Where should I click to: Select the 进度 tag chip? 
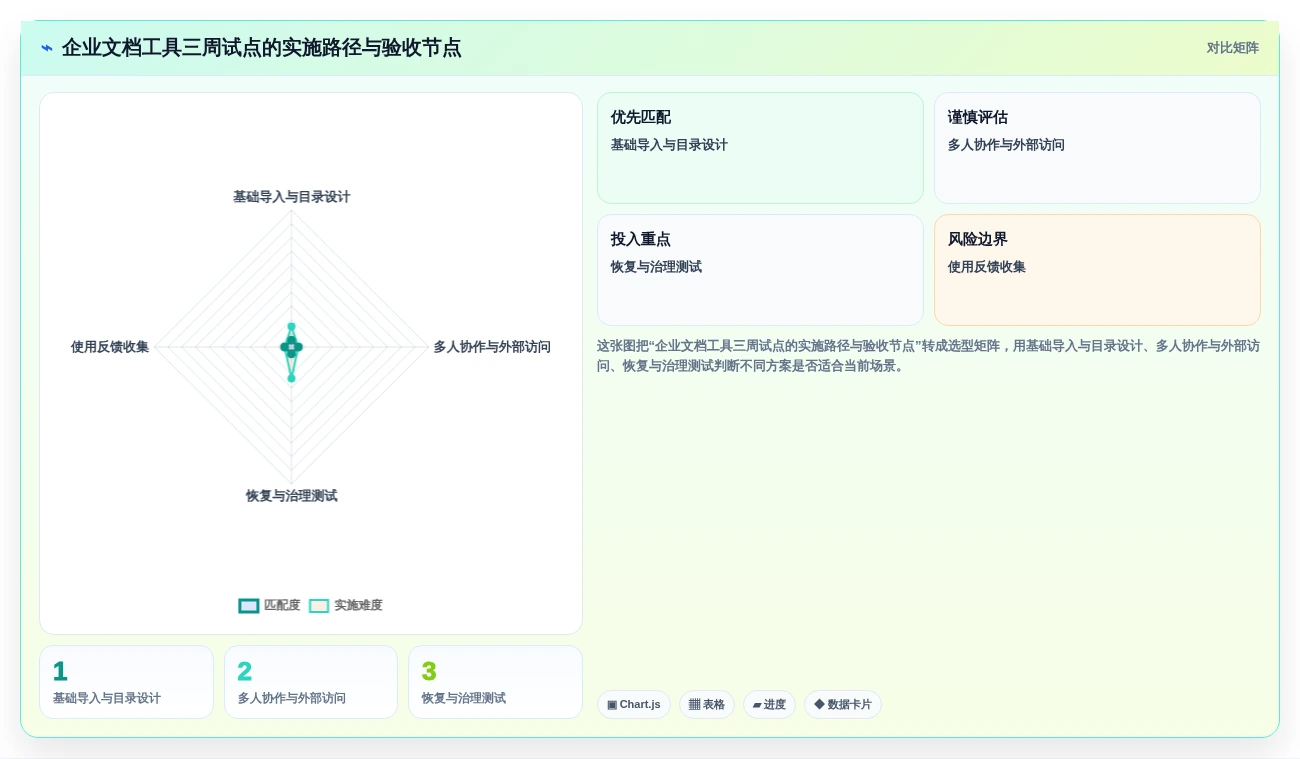coord(769,704)
